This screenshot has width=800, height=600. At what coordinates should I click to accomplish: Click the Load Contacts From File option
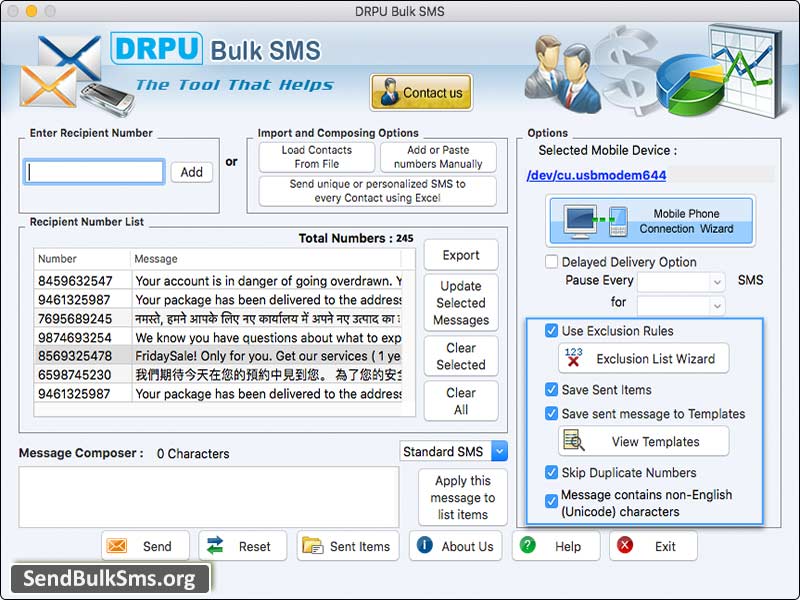pos(316,157)
